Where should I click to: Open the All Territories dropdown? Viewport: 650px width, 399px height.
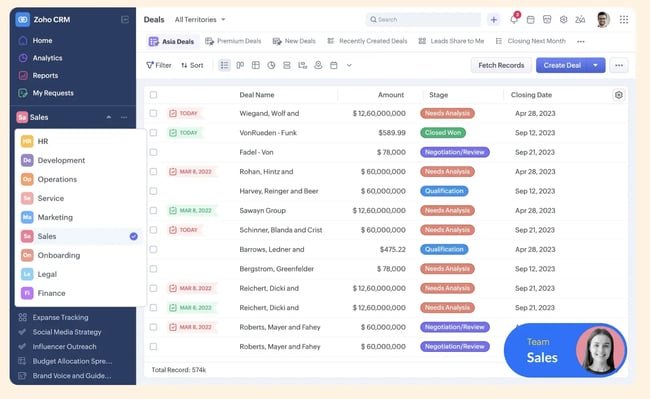(200, 19)
